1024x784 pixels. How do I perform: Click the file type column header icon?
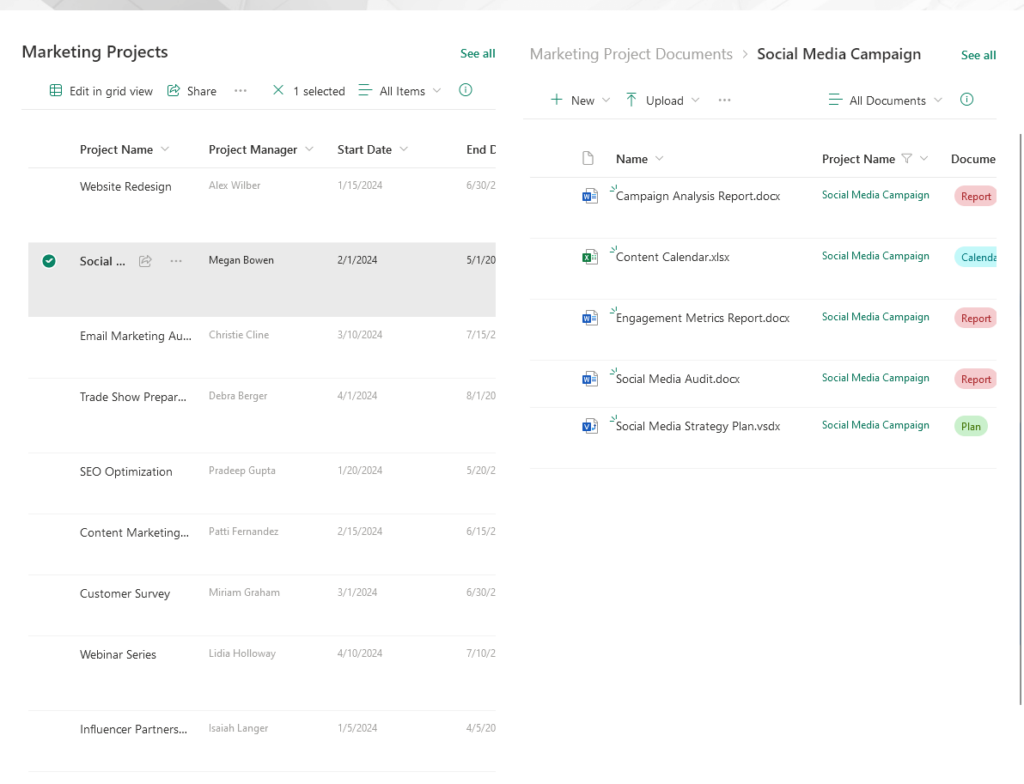(x=588, y=158)
